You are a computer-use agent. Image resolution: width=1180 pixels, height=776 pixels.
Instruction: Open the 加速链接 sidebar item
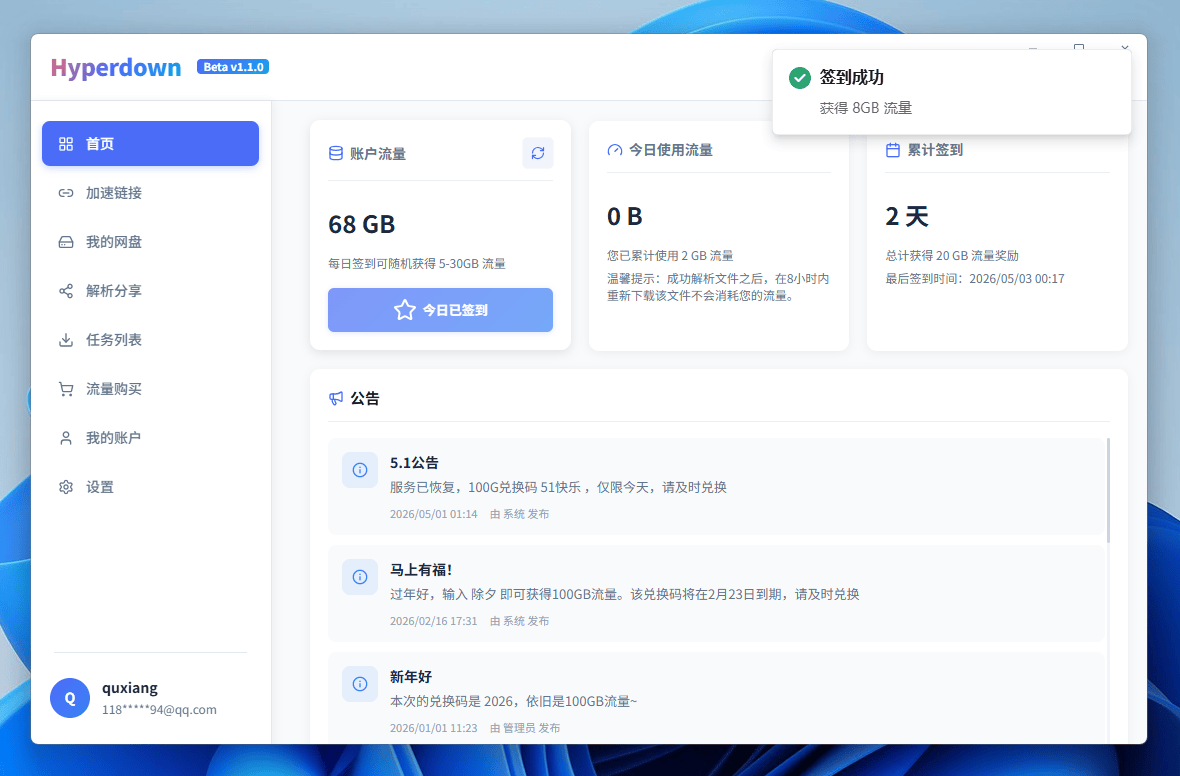(150, 193)
